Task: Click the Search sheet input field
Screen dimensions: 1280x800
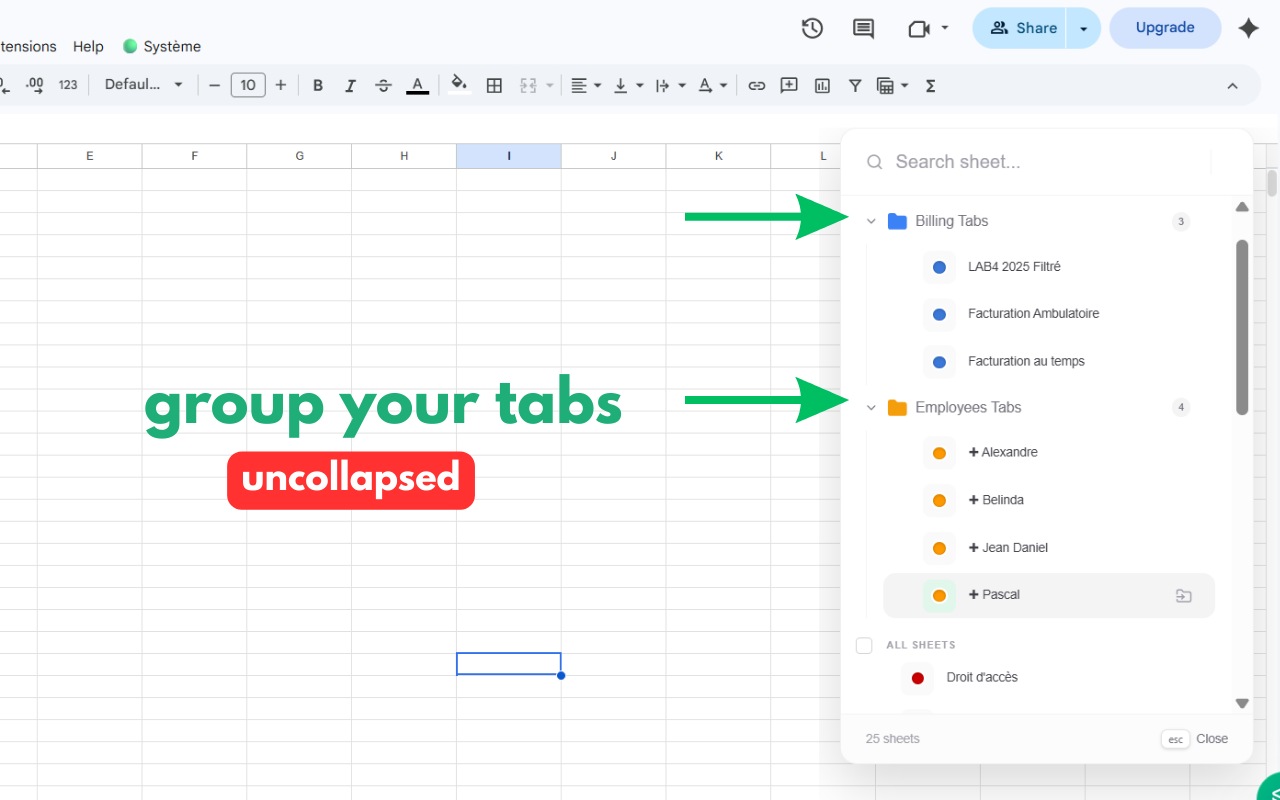Action: pos(1000,161)
